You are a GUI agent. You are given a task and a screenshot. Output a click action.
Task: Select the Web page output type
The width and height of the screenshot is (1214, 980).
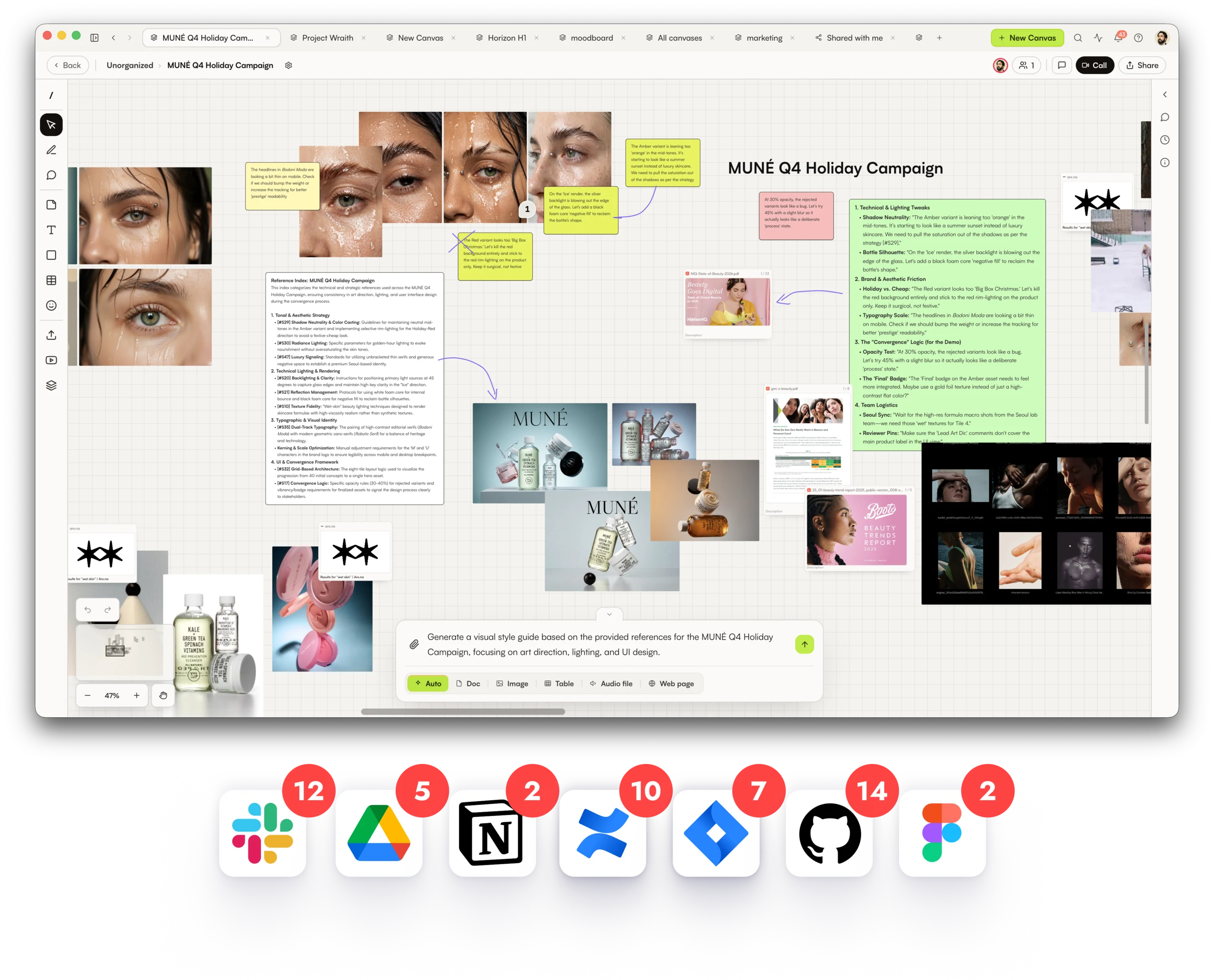point(671,684)
